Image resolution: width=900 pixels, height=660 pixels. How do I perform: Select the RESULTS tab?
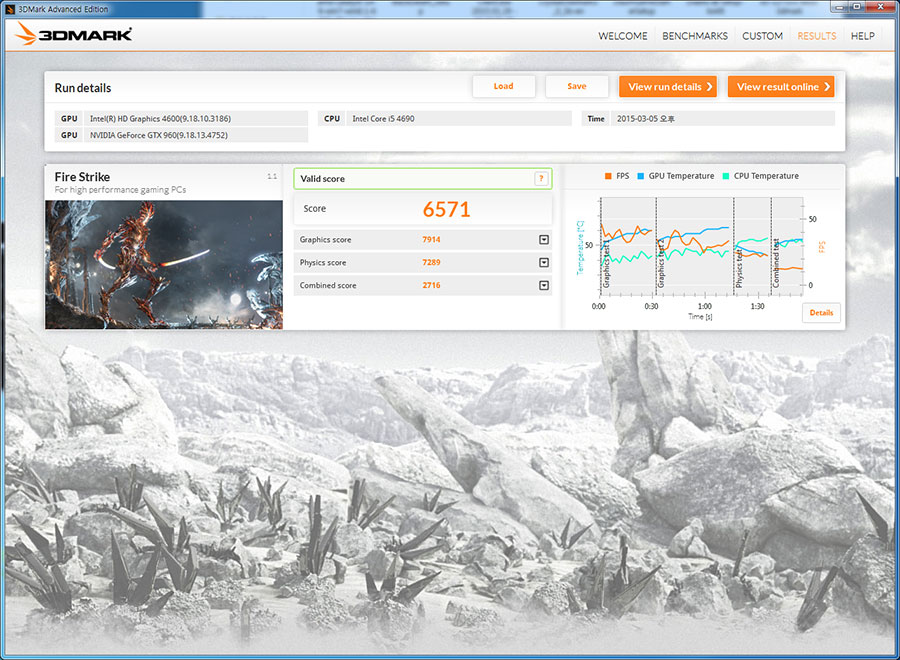tap(817, 36)
